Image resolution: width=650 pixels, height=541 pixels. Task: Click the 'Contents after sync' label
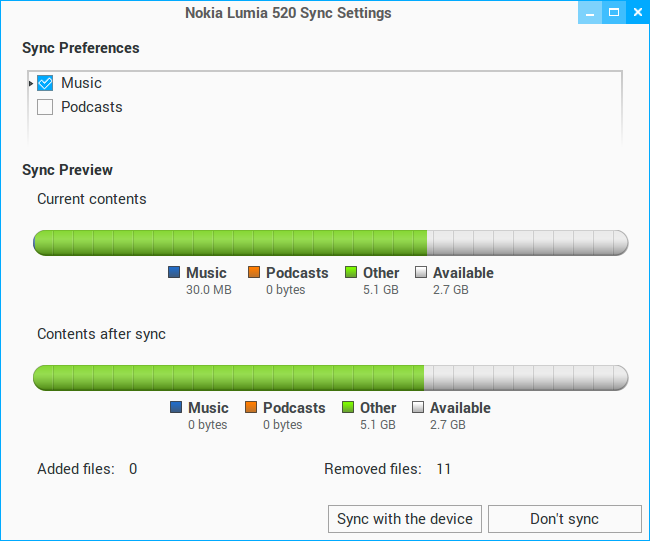(102, 334)
